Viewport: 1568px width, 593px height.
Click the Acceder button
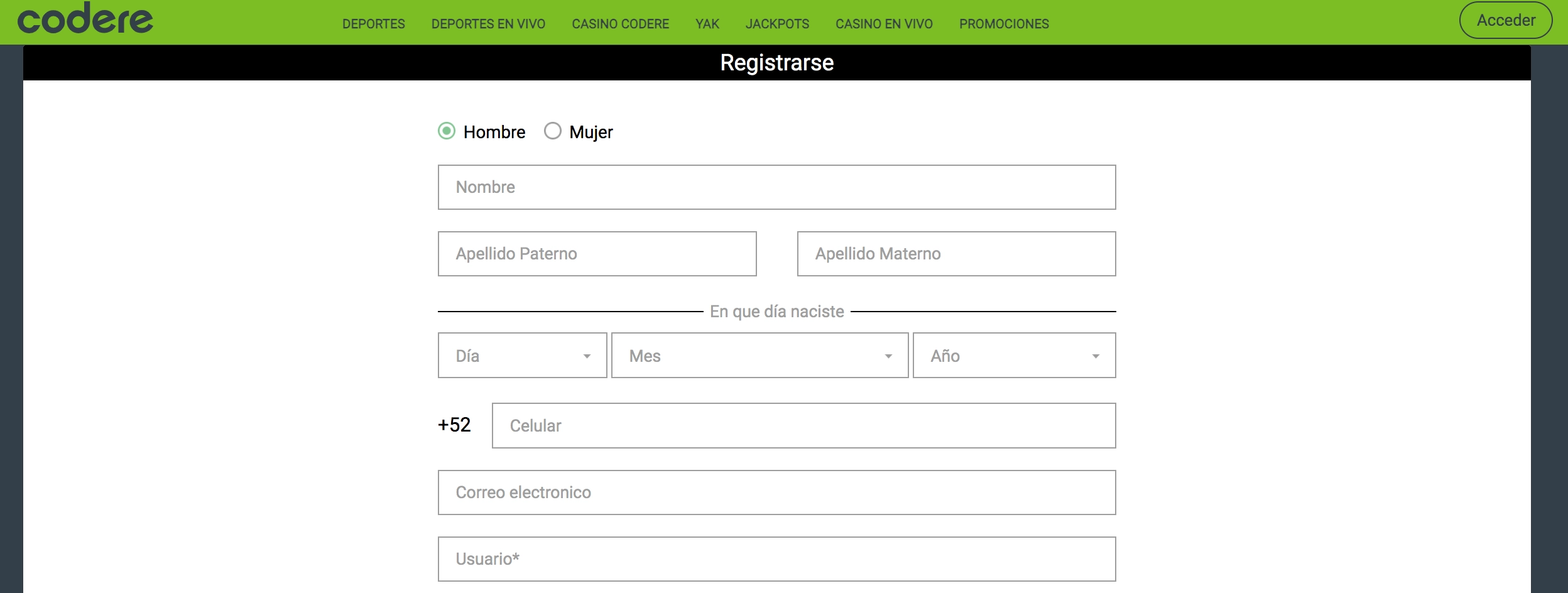[x=1505, y=20]
